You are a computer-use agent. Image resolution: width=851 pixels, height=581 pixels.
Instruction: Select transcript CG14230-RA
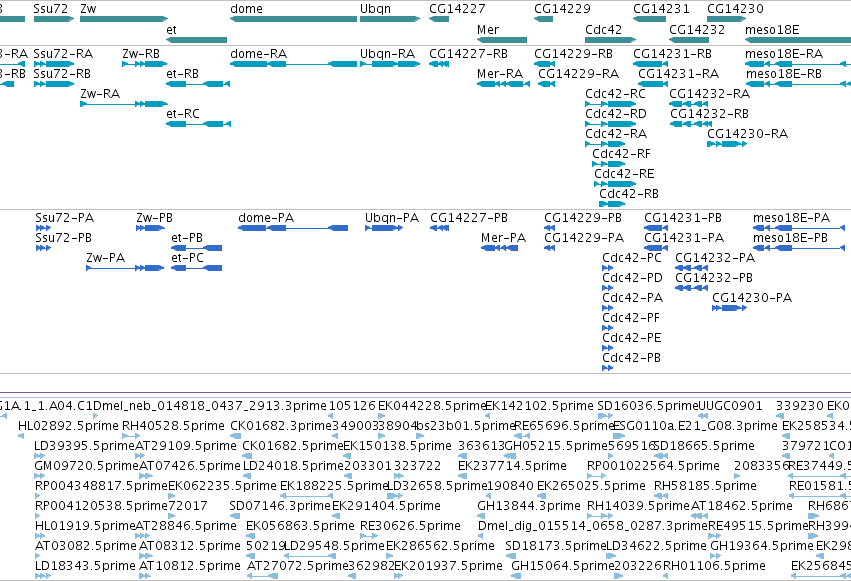[x=727, y=144]
